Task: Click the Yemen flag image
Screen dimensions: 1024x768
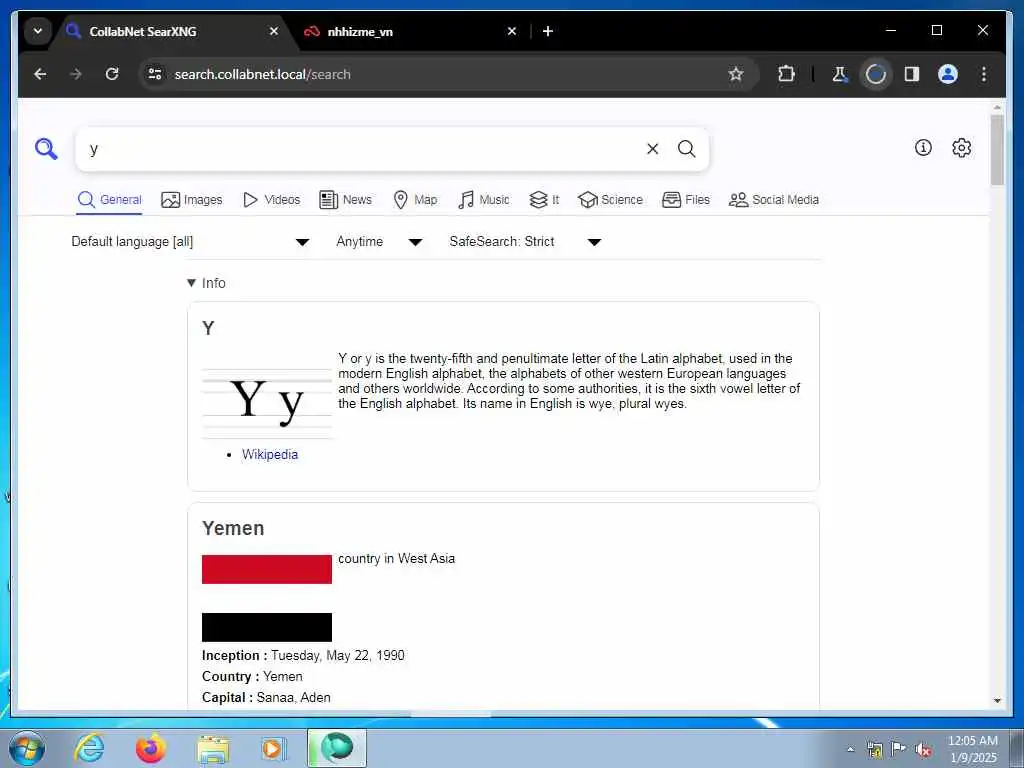Action: (x=267, y=598)
